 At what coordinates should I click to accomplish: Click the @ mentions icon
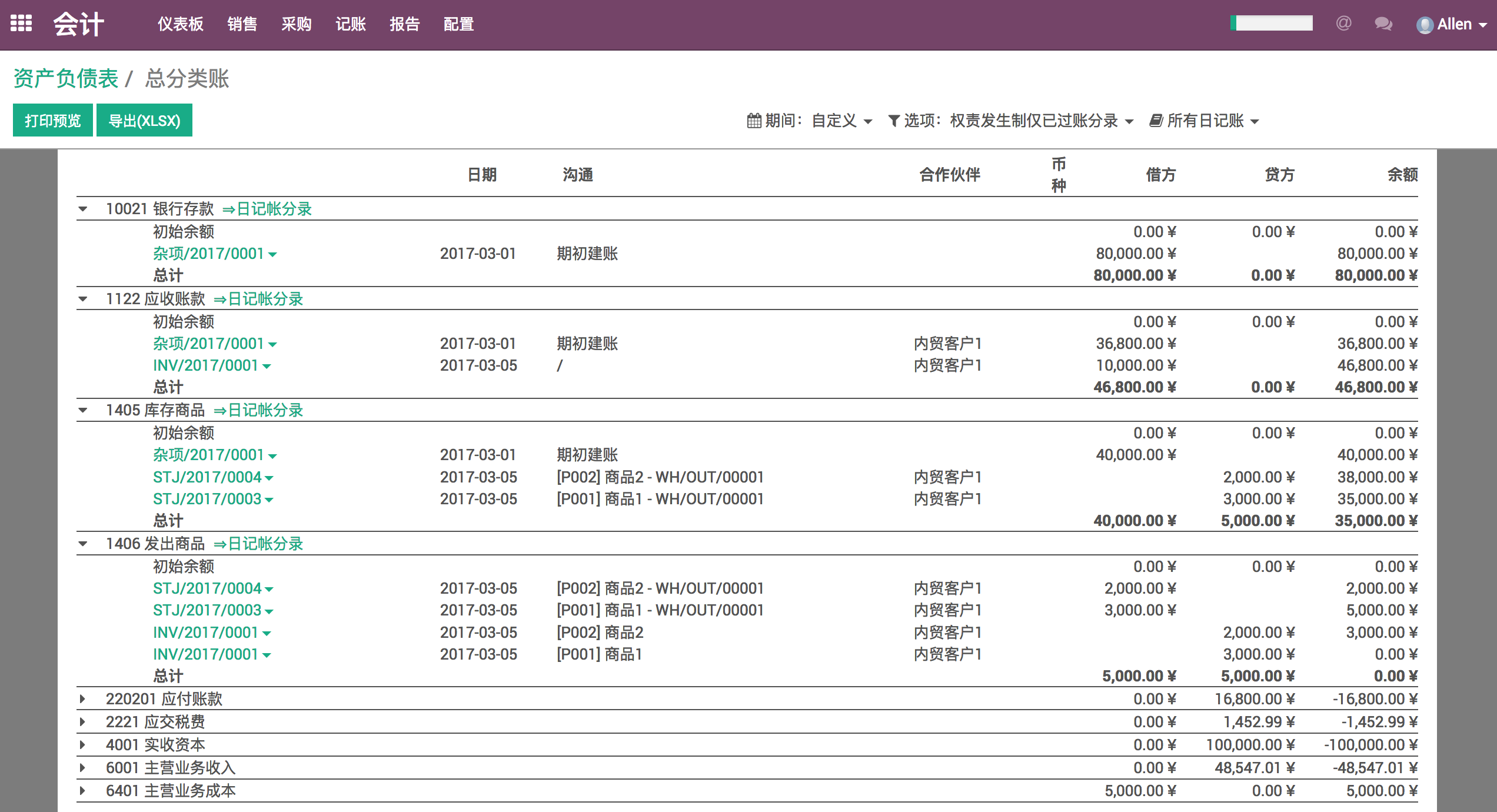click(1343, 24)
